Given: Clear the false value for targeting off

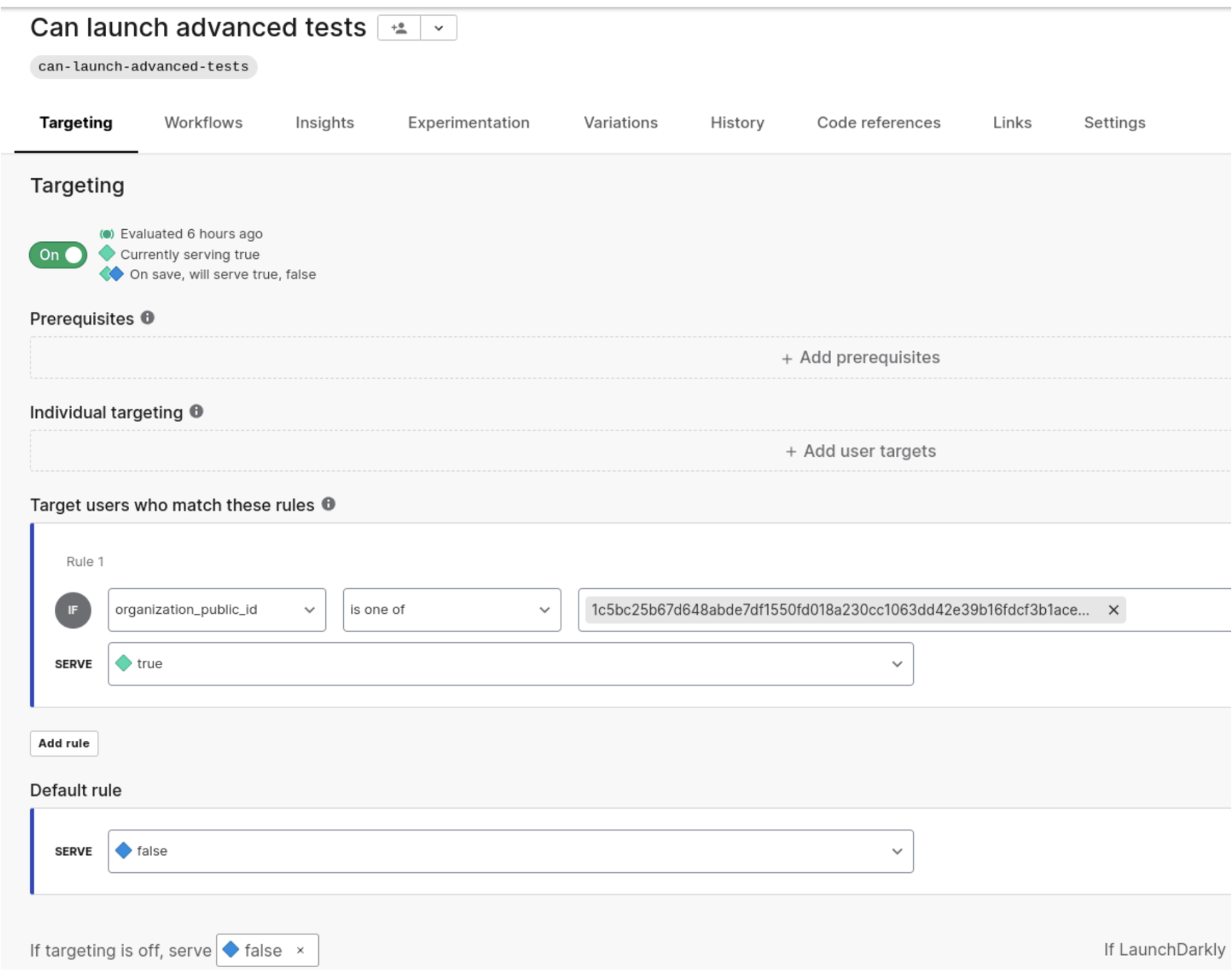Looking at the screenshot, I should [x=300, y=951].
